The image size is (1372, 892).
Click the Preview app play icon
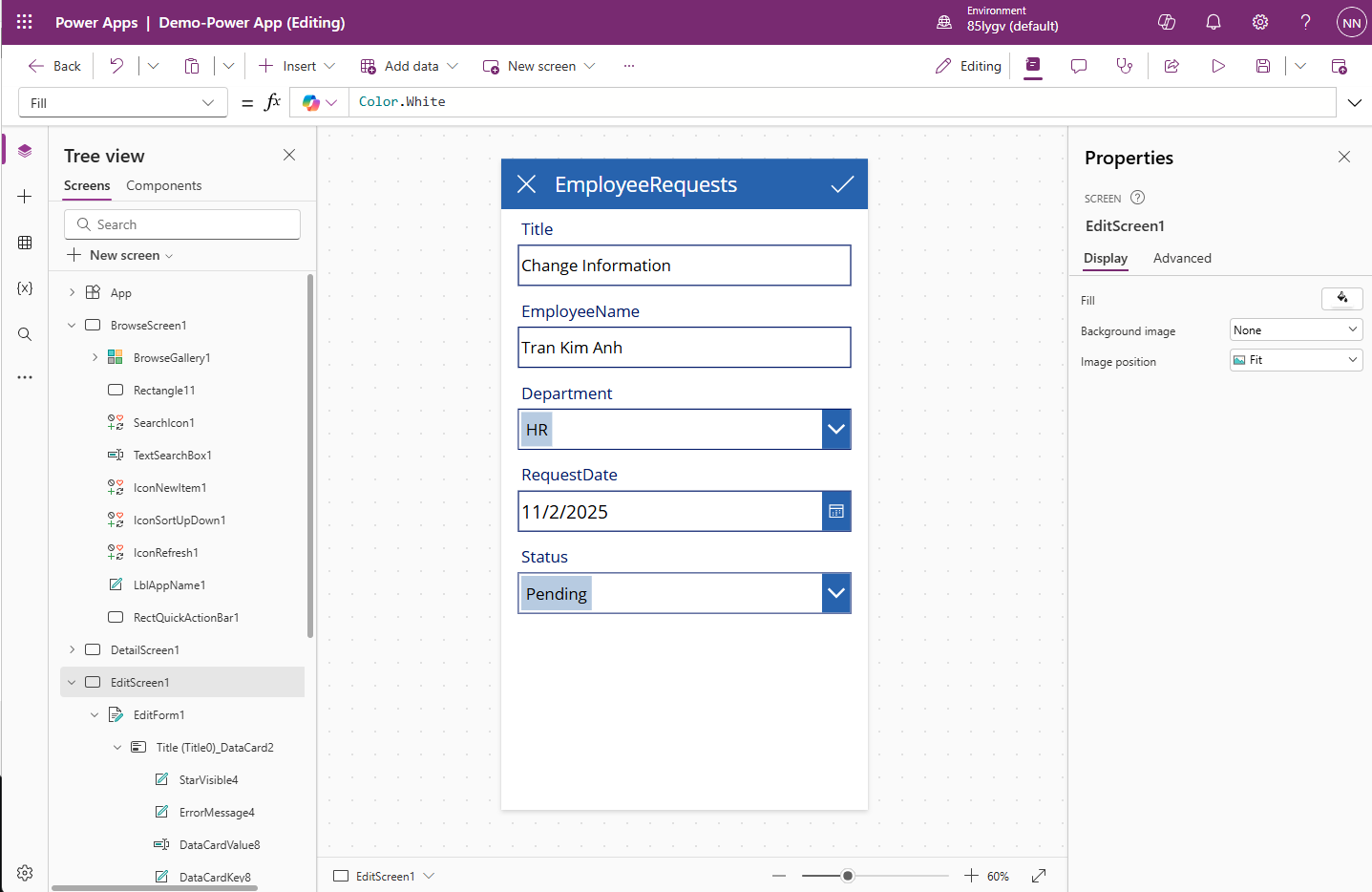pos(1217,66)
